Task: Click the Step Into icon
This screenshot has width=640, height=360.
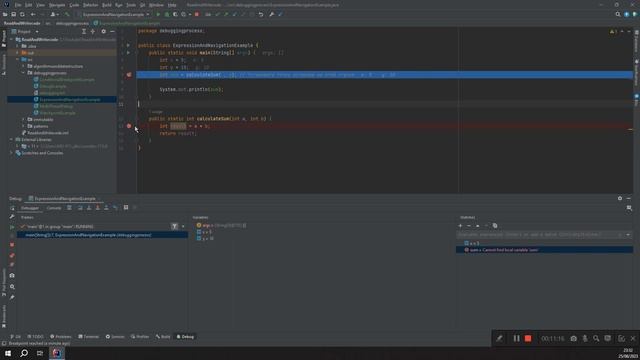Action: [x=89, y=208]
